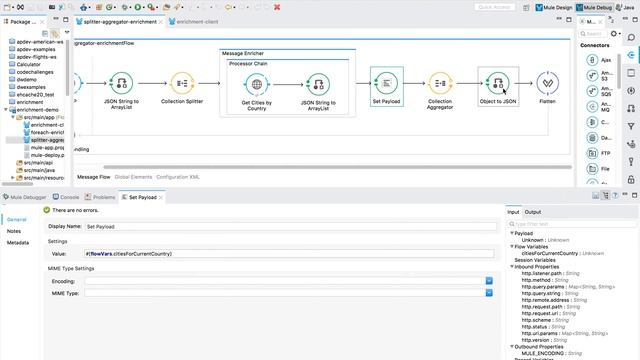The height and width of the screenshot is (360, 640).
Task: Open the palette Security lock category
Action: [631, 179]
